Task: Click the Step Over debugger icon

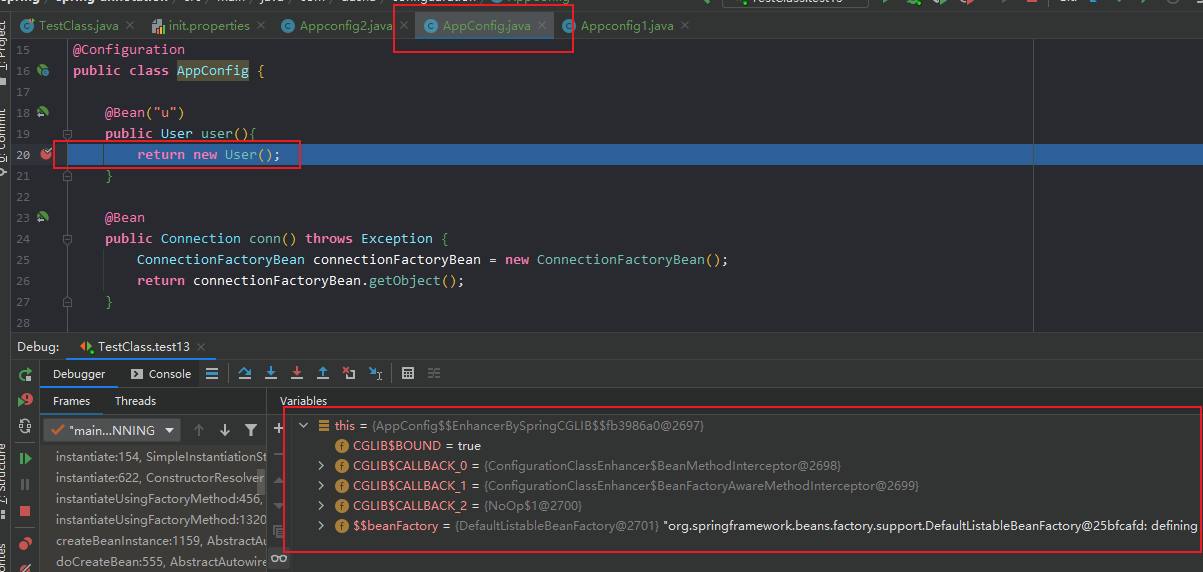Action: [x=245, y=373]
